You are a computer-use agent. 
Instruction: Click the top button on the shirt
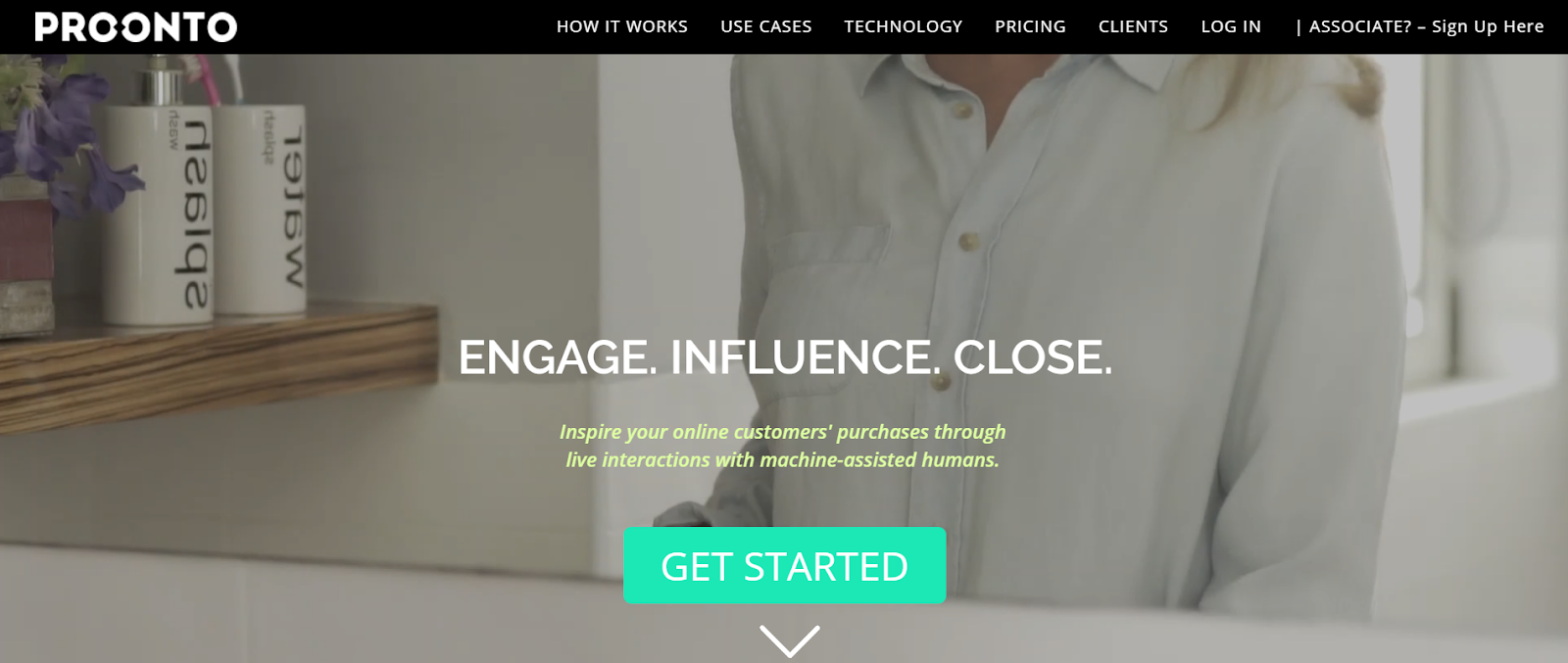[961, 111]
